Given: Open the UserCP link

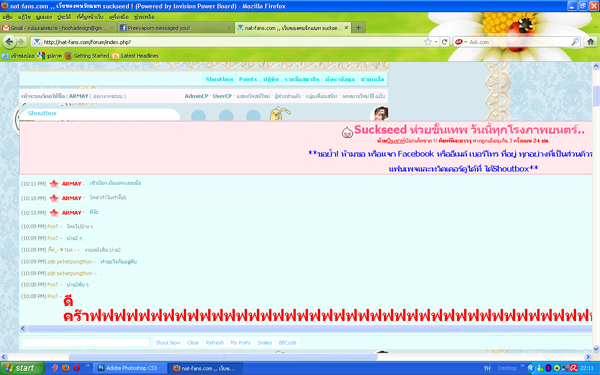Looking at the screenshot, I should (222, 96).
